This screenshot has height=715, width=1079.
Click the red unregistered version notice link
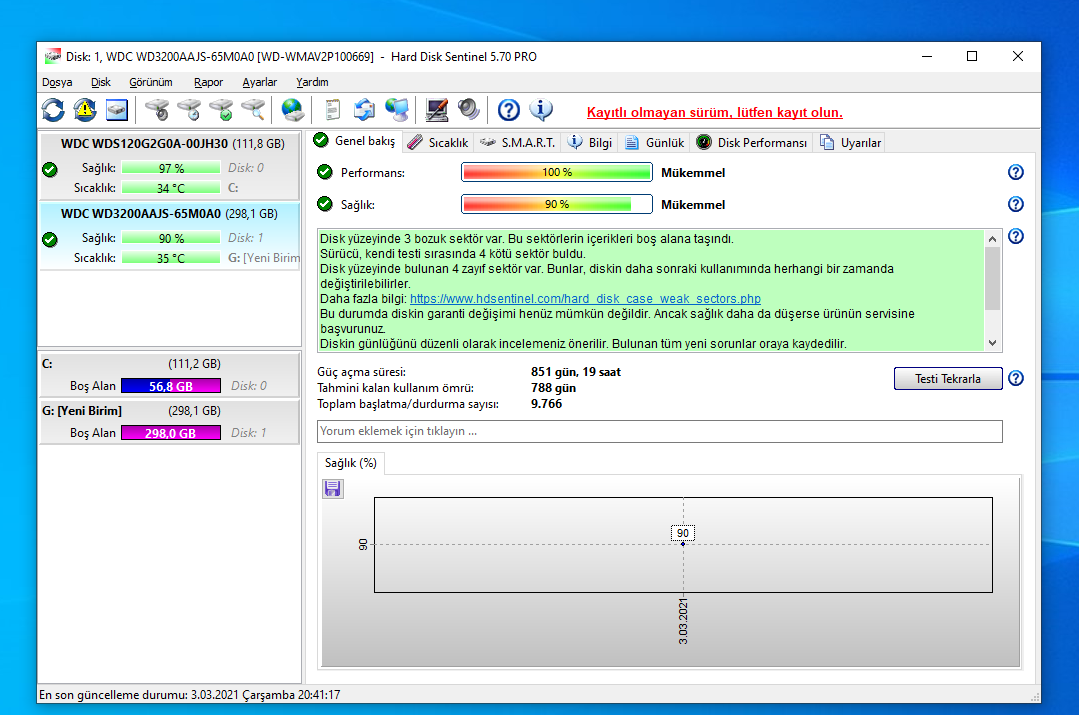714,112
